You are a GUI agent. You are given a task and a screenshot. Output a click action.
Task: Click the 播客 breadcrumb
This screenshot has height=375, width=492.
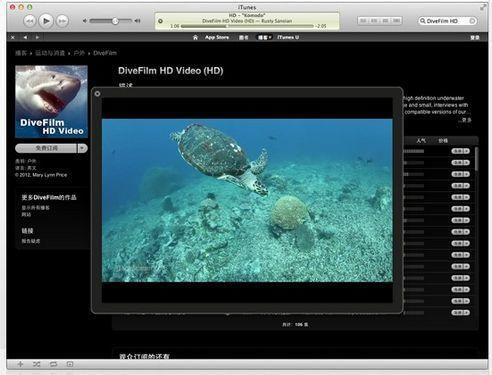21,53
